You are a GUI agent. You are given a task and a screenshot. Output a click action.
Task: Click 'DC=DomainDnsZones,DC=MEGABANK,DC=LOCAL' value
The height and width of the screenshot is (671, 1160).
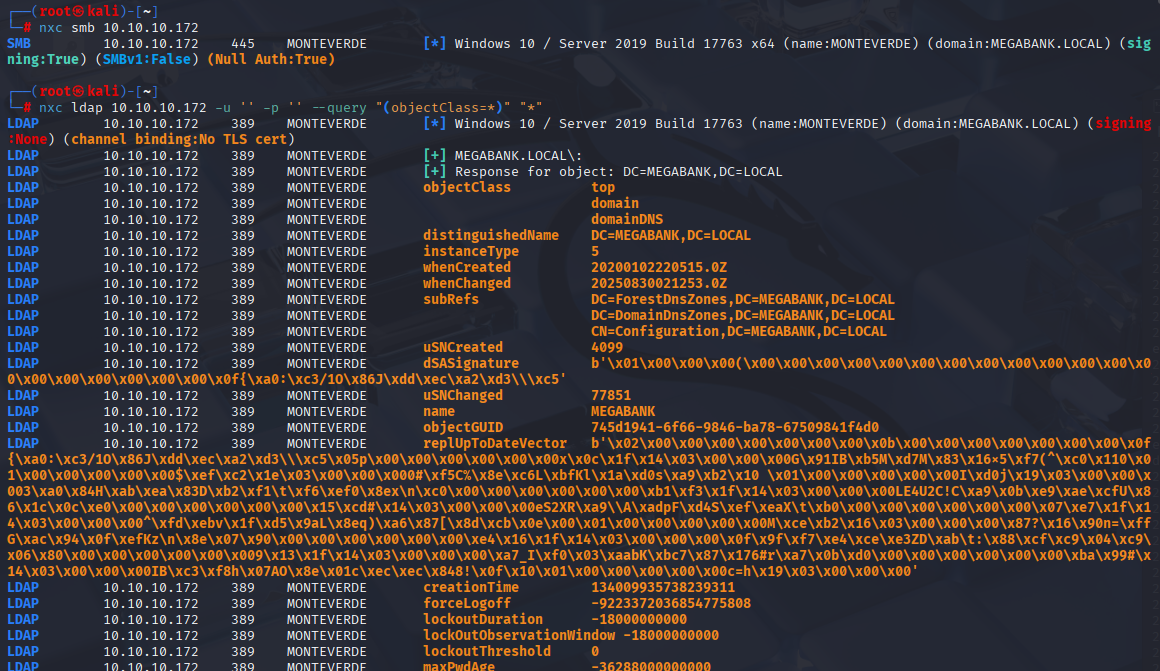pyautogui.click(x=743, y=315)
